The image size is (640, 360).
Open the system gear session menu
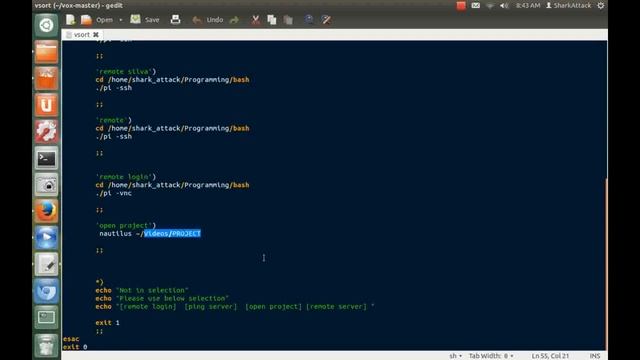pos(600,6)
